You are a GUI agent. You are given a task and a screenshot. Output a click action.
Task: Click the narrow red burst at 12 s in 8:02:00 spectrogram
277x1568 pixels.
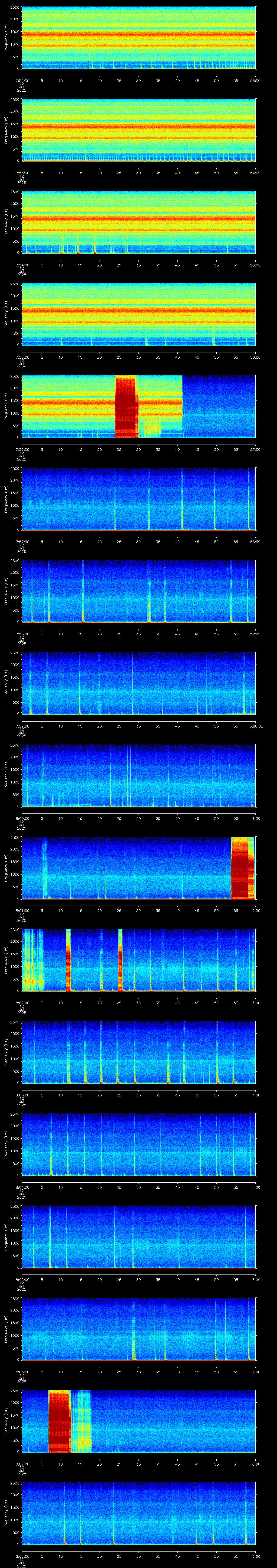click(68, 960)
